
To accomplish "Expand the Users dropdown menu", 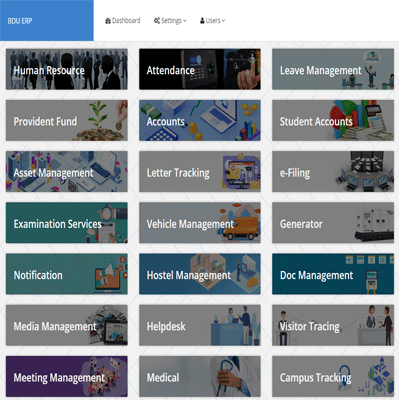I will click(x=212, y=21).
